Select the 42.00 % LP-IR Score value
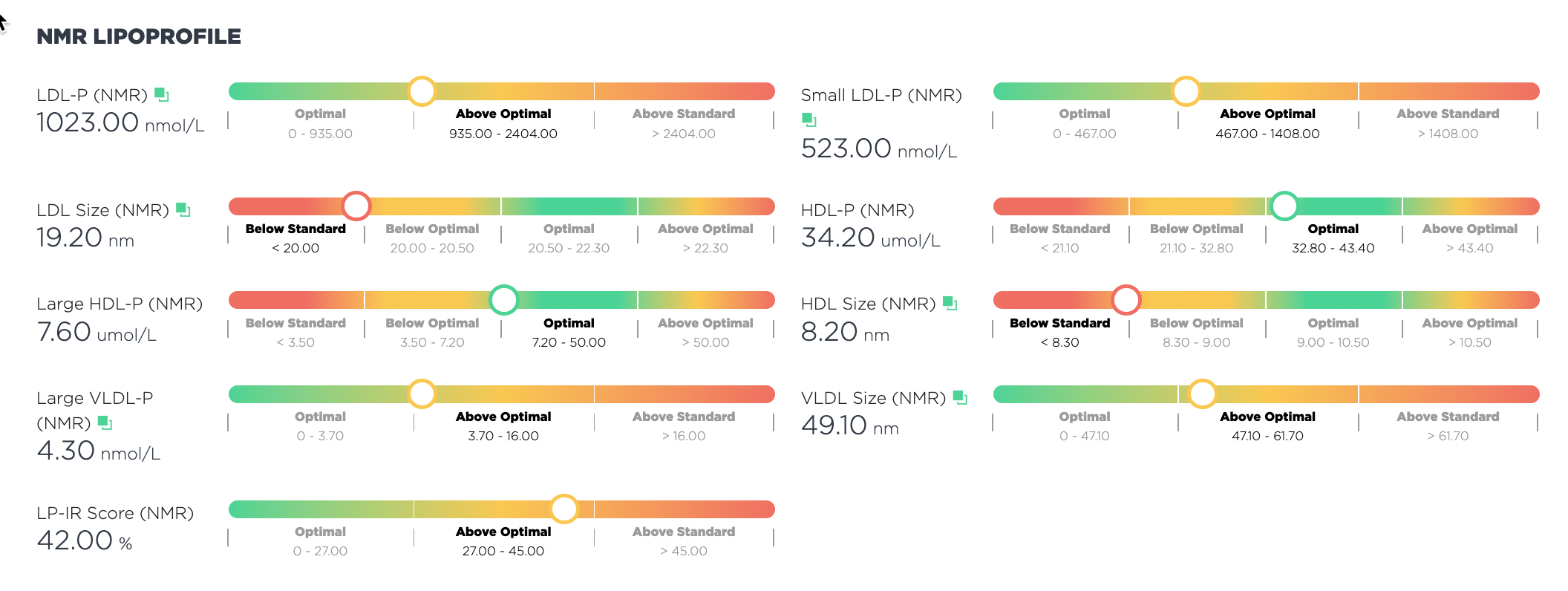The height and width of the screenshot is (591, 1568). coord(85,541)
